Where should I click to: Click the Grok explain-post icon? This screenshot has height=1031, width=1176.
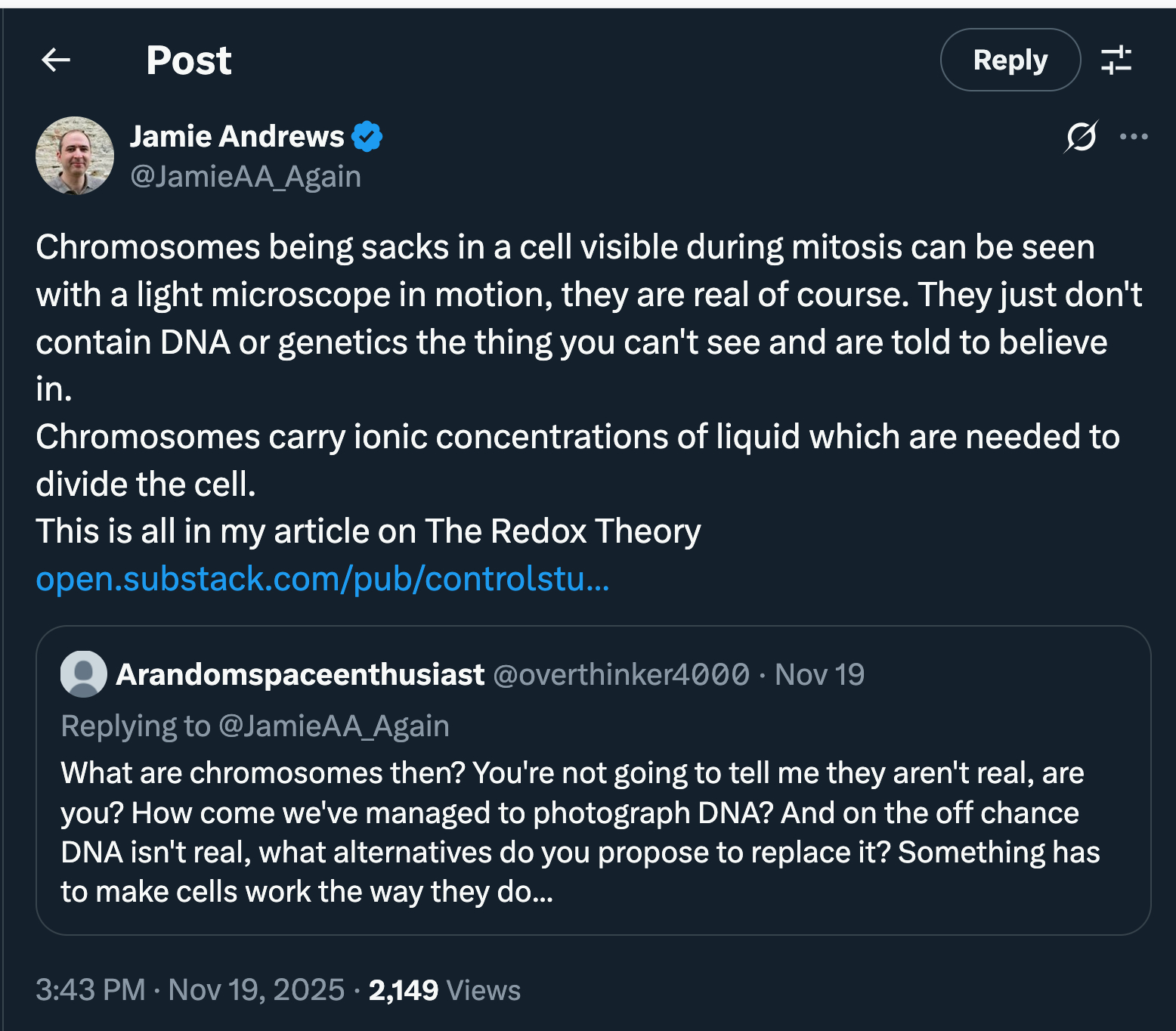[1081, 137]
